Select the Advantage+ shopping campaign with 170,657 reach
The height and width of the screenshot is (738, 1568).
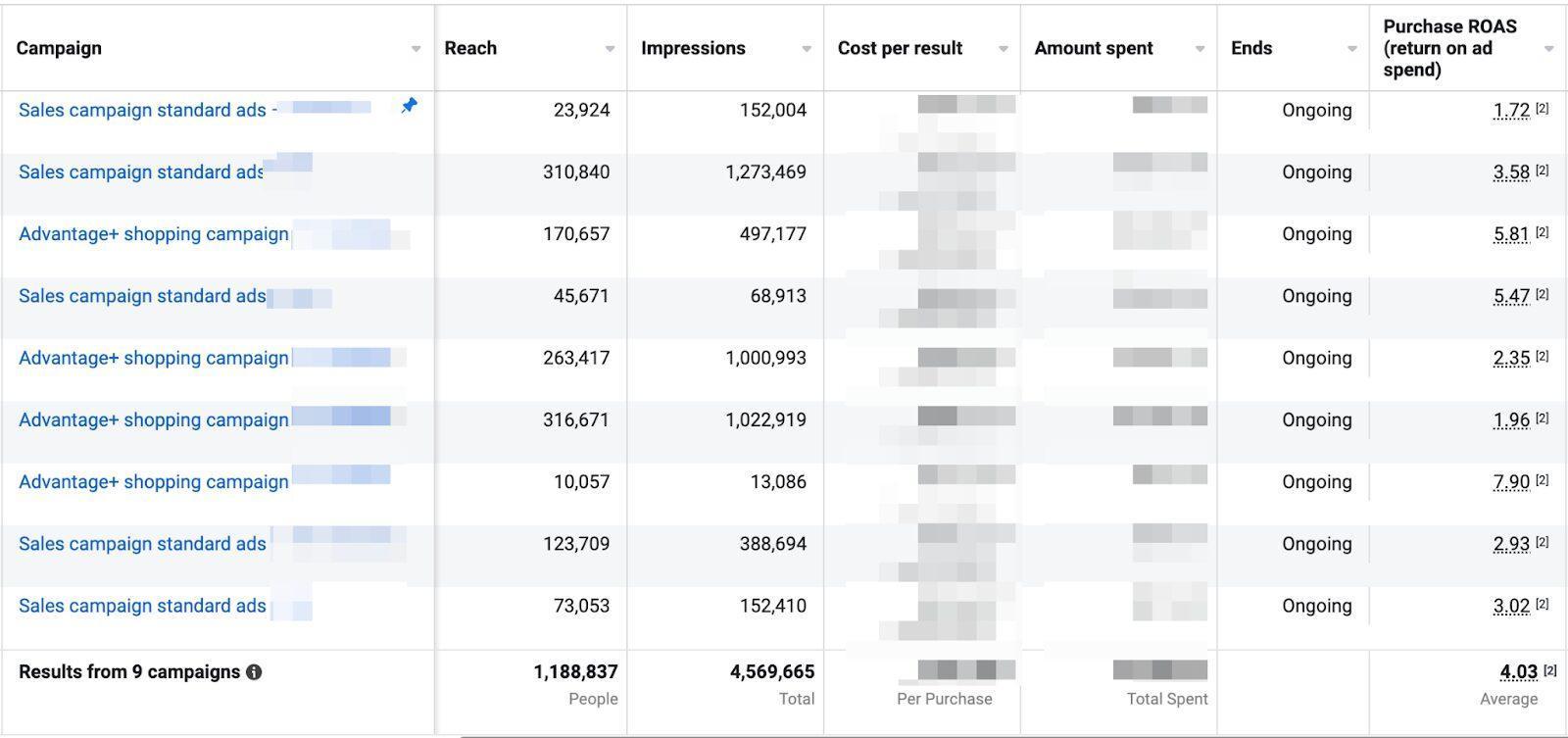(x=154, y=234)
